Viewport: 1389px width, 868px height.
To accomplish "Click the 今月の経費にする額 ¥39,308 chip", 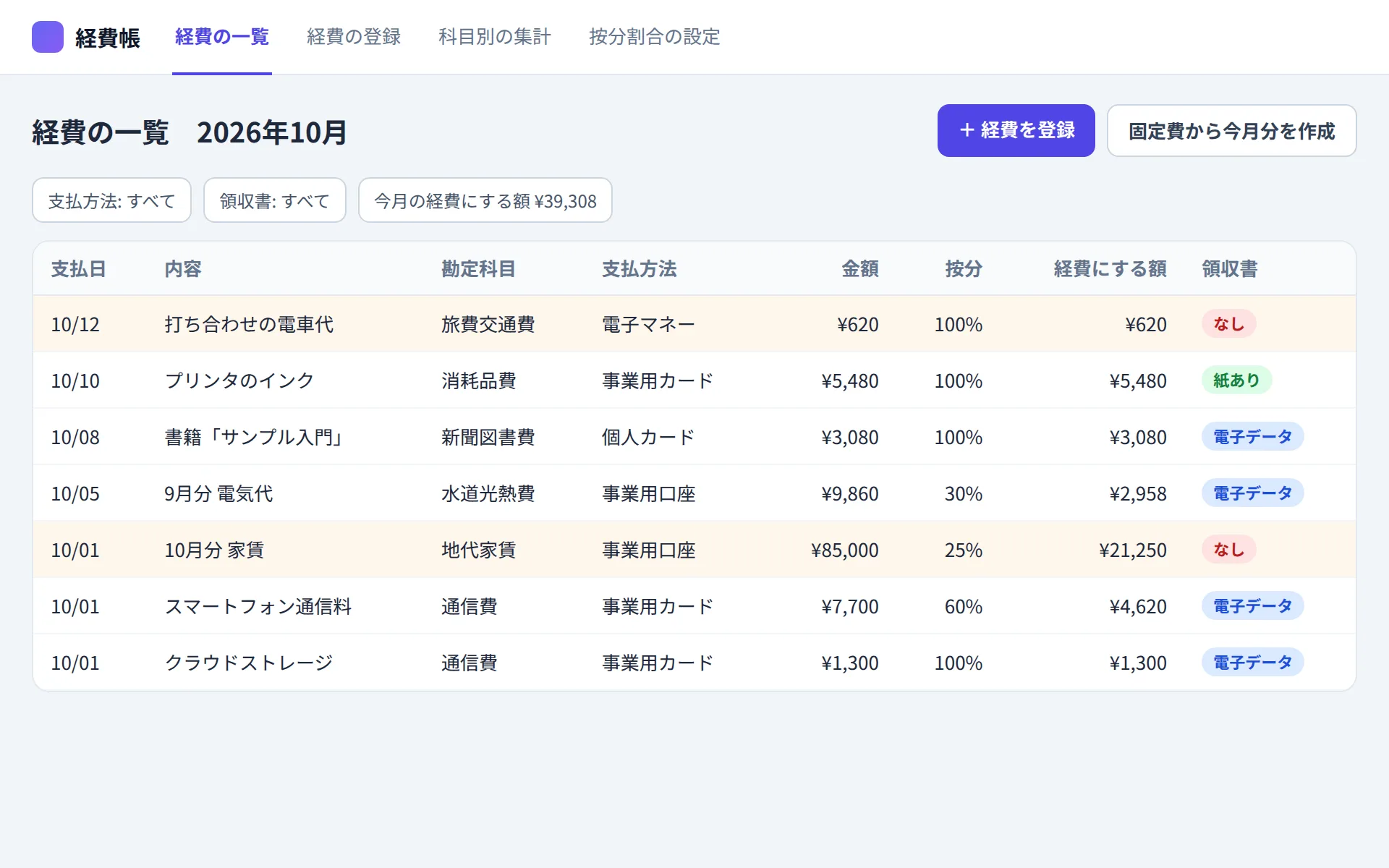I will pos(485,200).
